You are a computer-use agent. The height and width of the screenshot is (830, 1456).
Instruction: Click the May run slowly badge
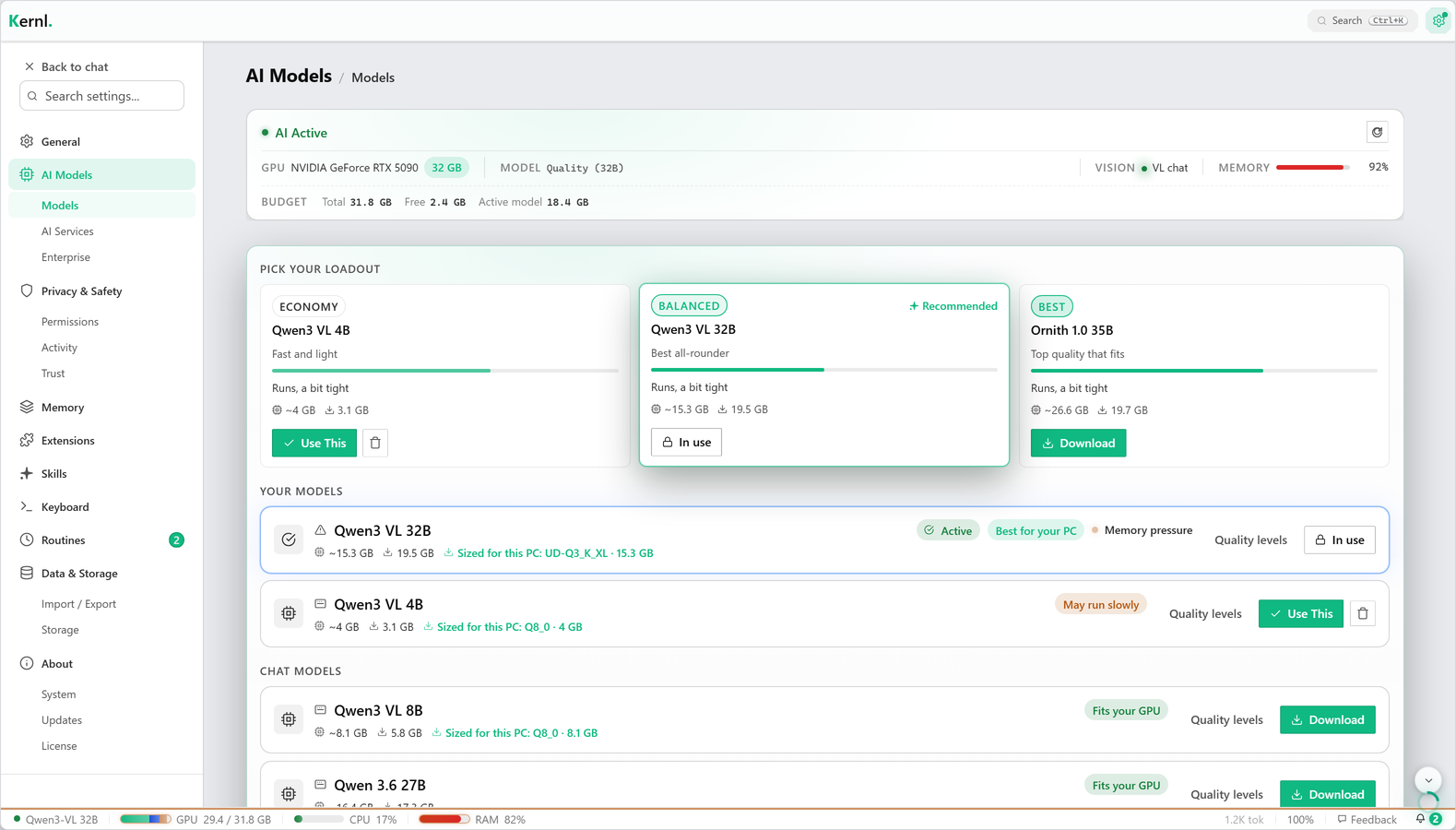pyautogui.click(x=1100, y=604)
